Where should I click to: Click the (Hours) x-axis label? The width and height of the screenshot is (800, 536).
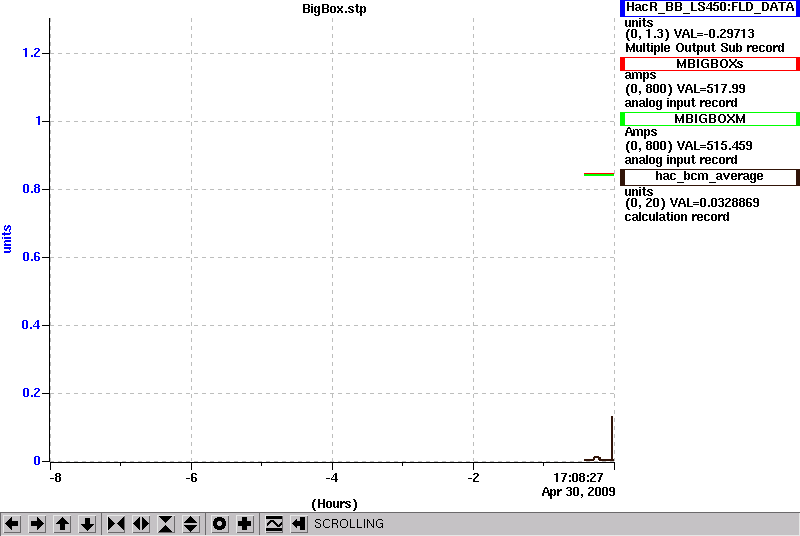pyautogui.click(x=334, y=504)
